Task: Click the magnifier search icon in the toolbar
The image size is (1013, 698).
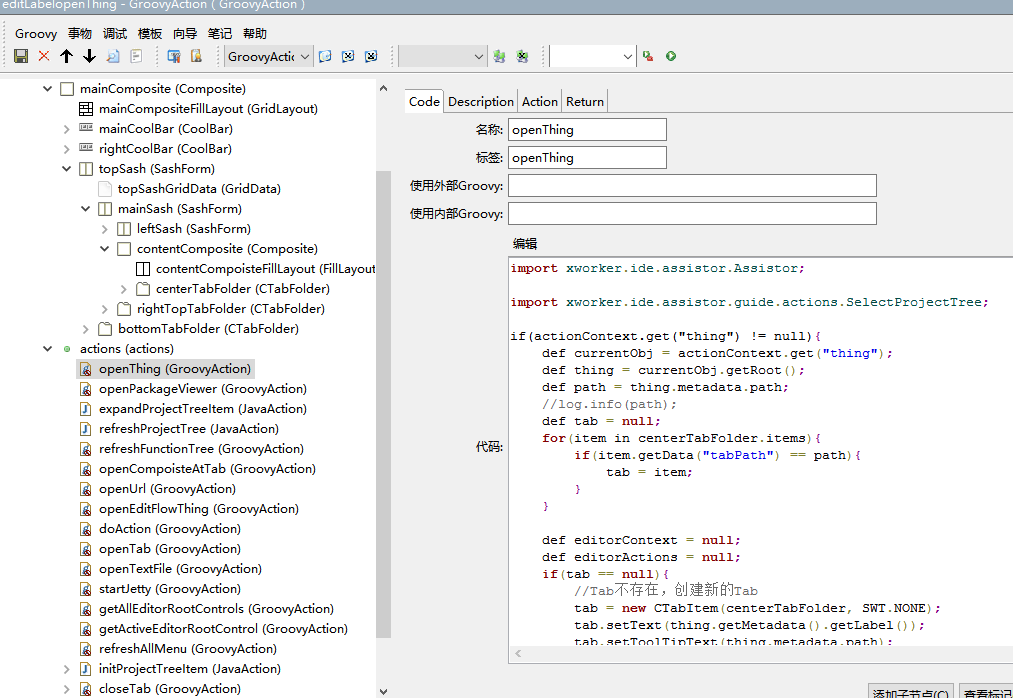Action: point(113,56)
